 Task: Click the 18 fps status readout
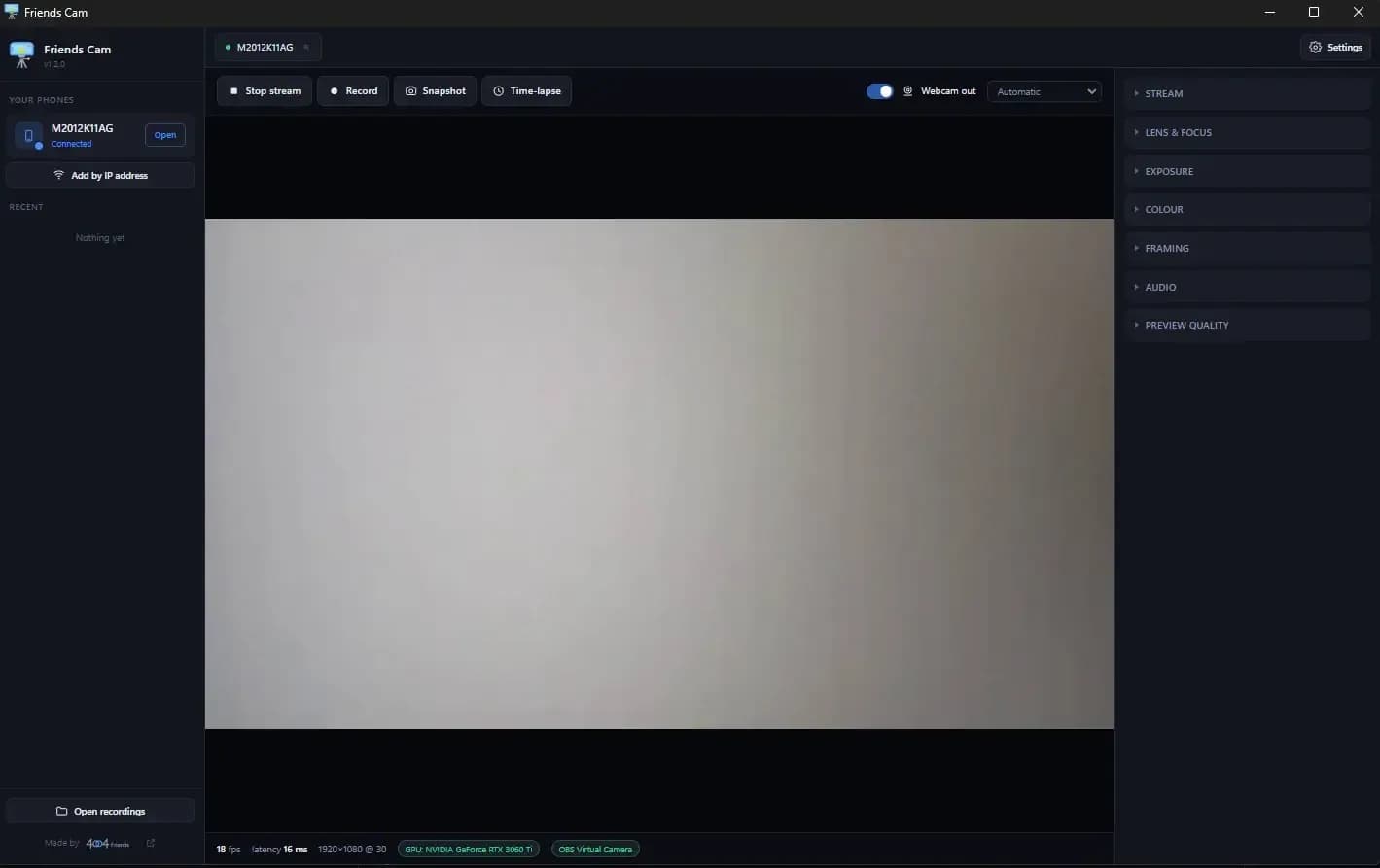pyautogui.click(x=229, y=850)
